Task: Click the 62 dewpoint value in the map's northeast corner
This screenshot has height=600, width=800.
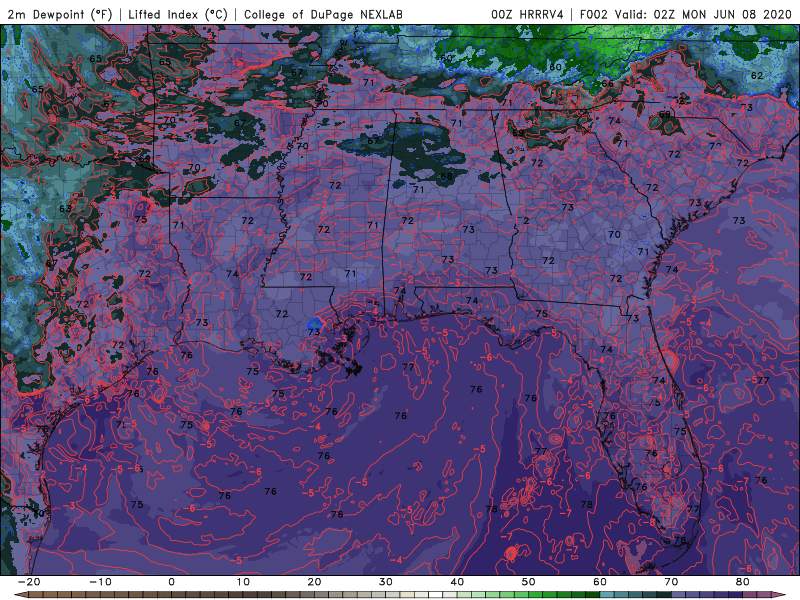Action: coord(757,76)
